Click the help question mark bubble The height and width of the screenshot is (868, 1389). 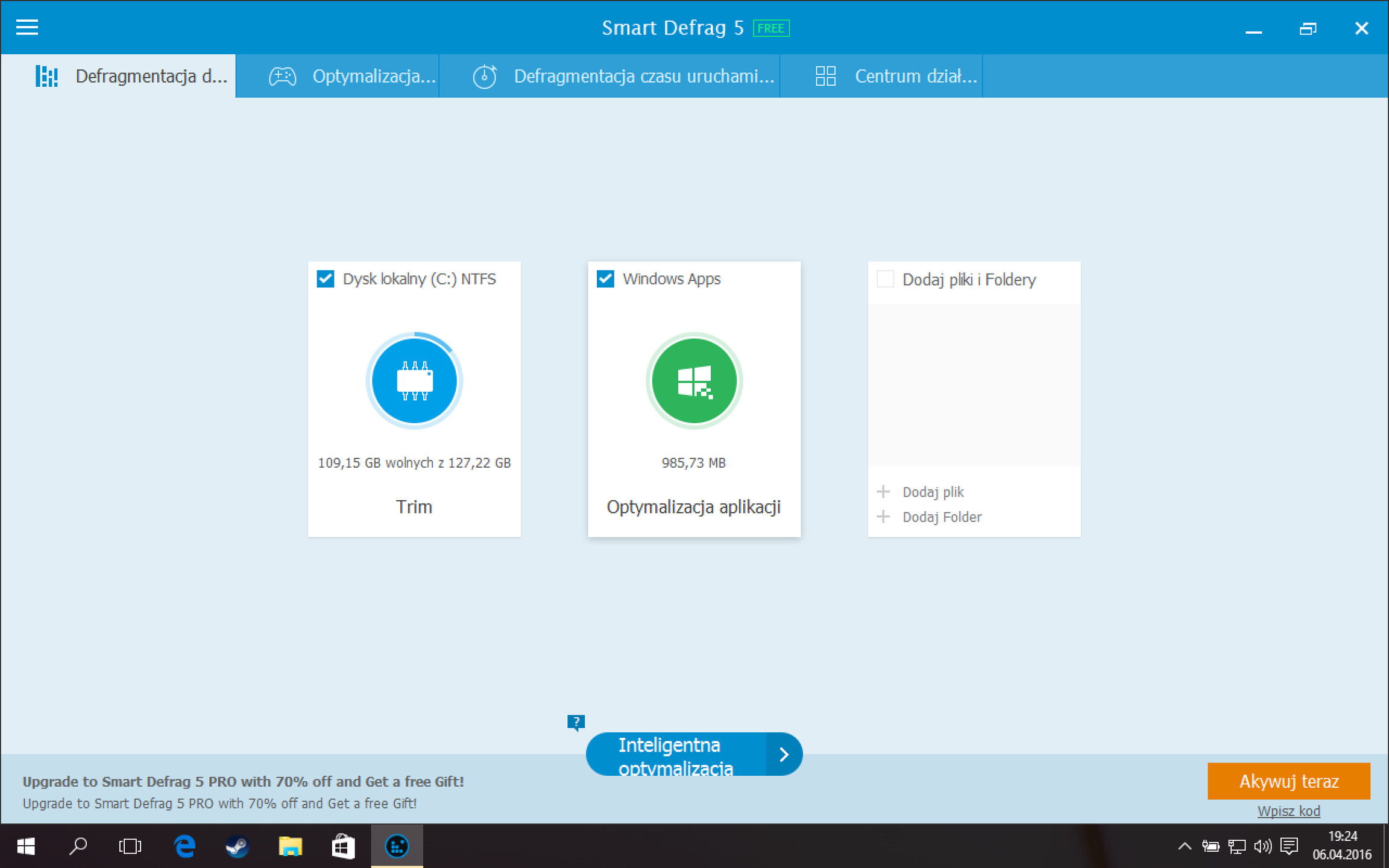[x=576, y=722]
